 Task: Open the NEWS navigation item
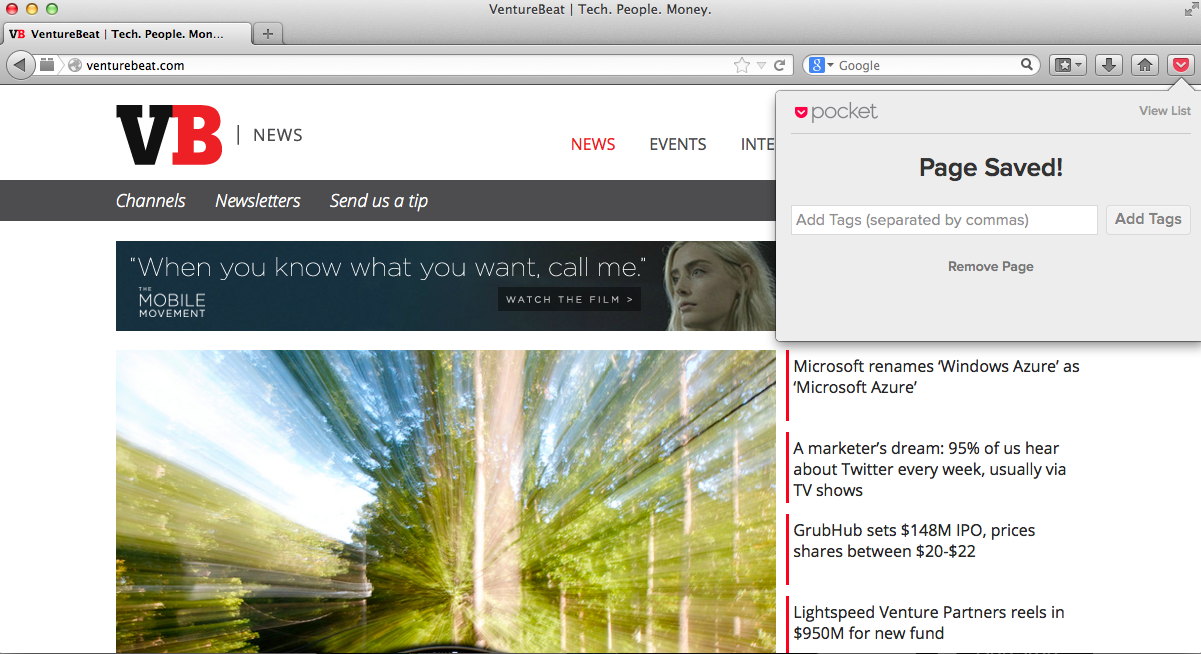point(593,144)
